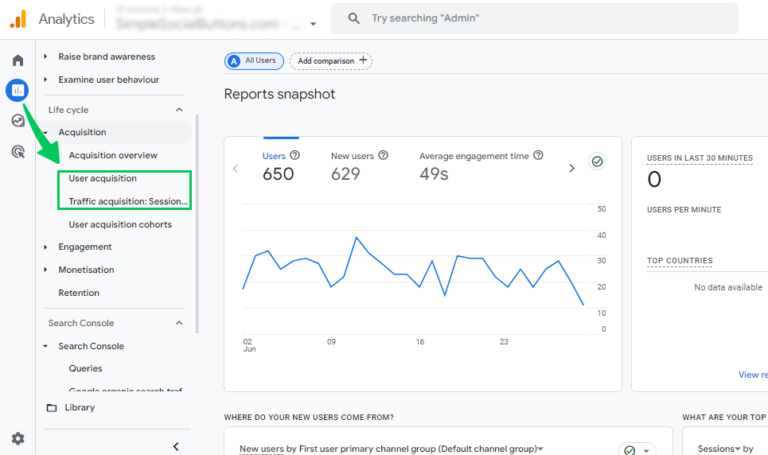This screenshot has width=768, height=455.
Task: Collapse the Life cycle section
Action: point(179,110)
